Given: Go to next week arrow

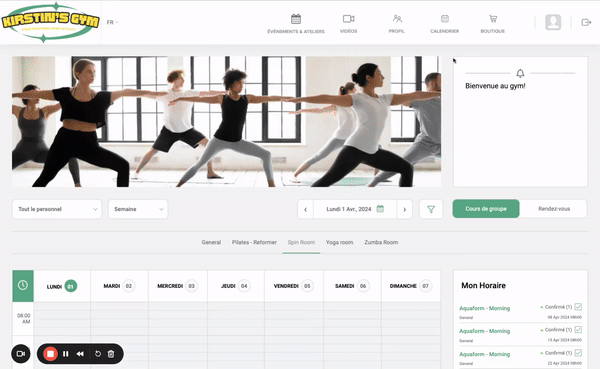Looking at the screenshot, I should point(404,209).
